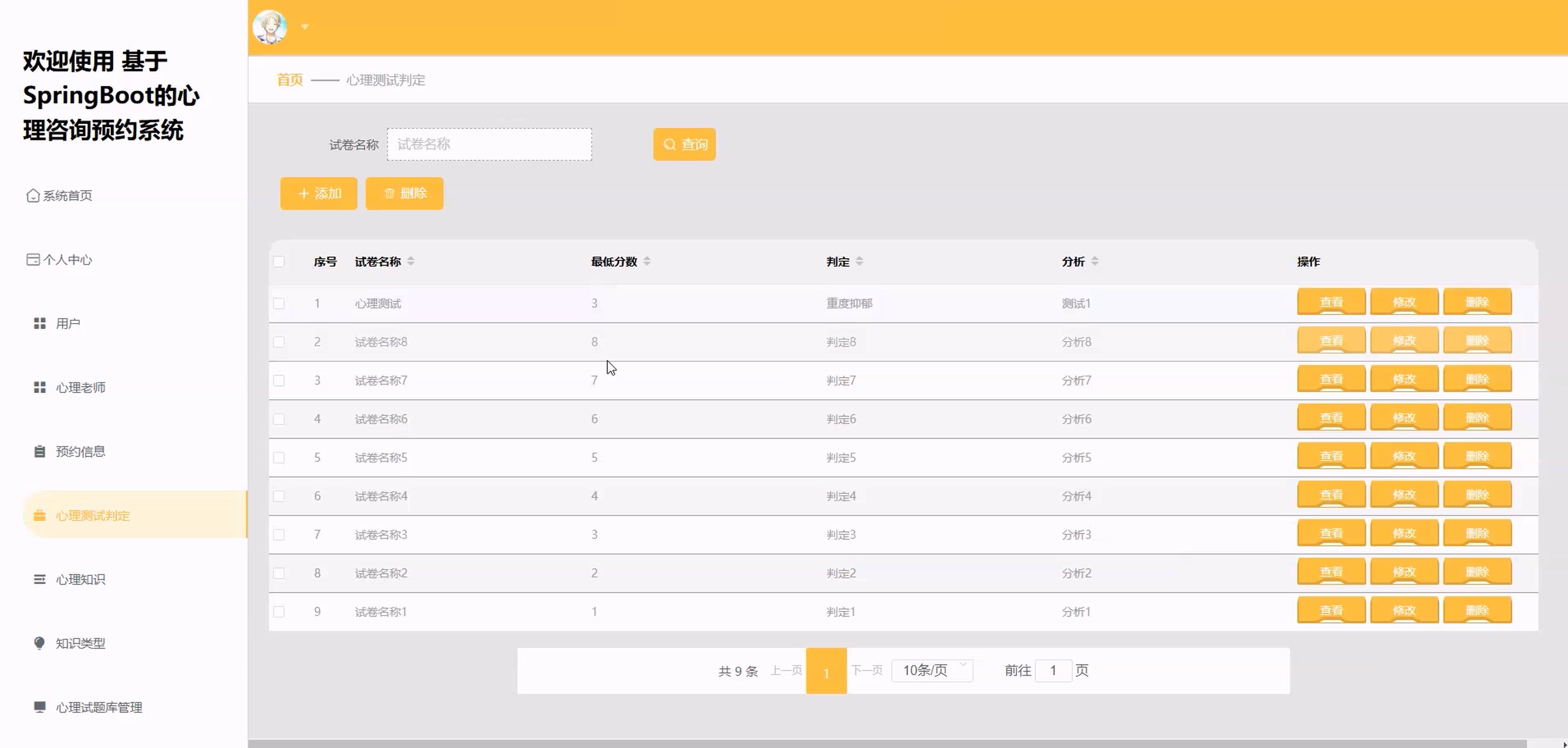Open the 10条/页 page size dropdown
The width and height of the screenshot is (1568, 748).
pyautogui.click(x=931, y=670)
